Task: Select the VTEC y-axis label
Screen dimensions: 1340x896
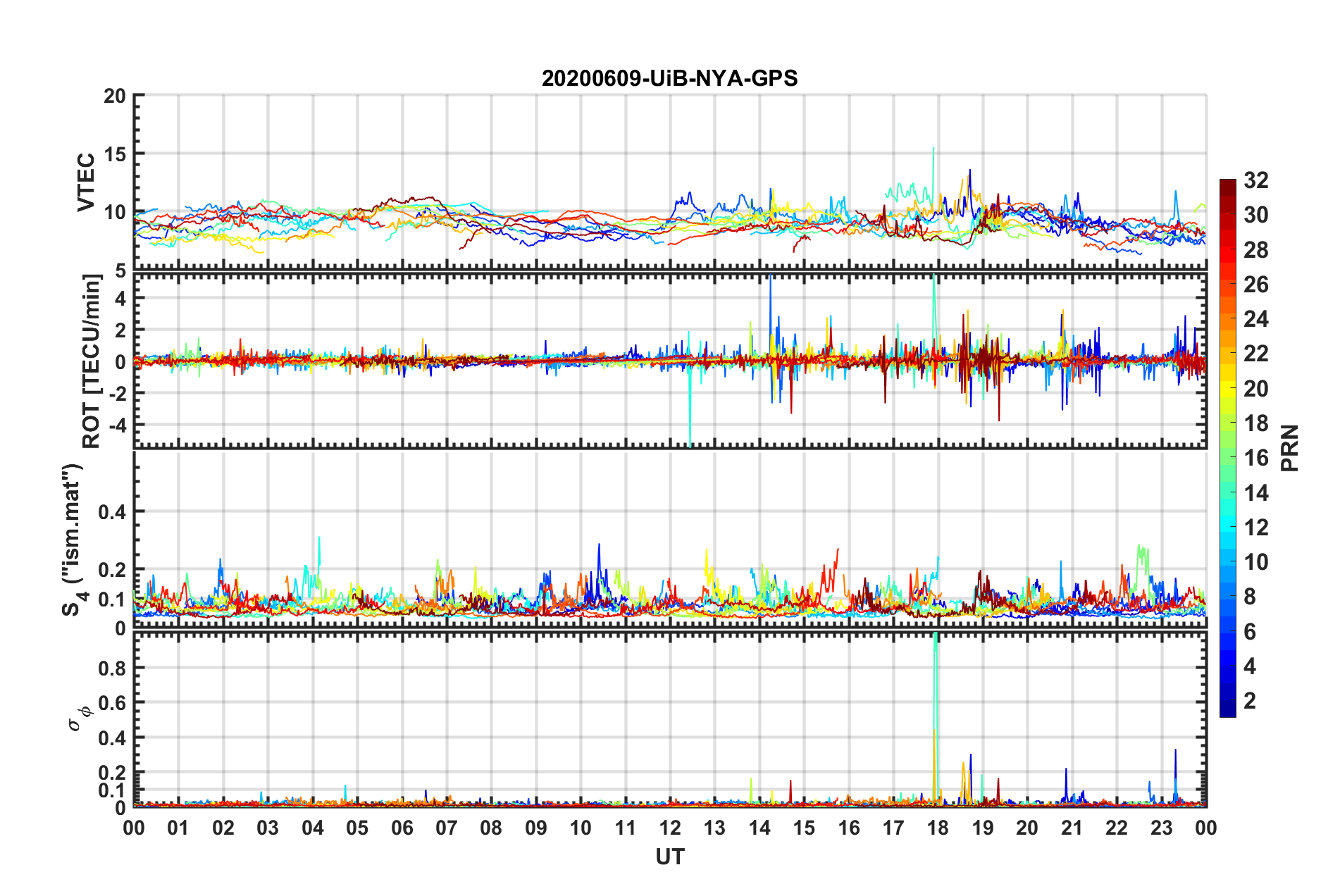Action: (86, 182)
